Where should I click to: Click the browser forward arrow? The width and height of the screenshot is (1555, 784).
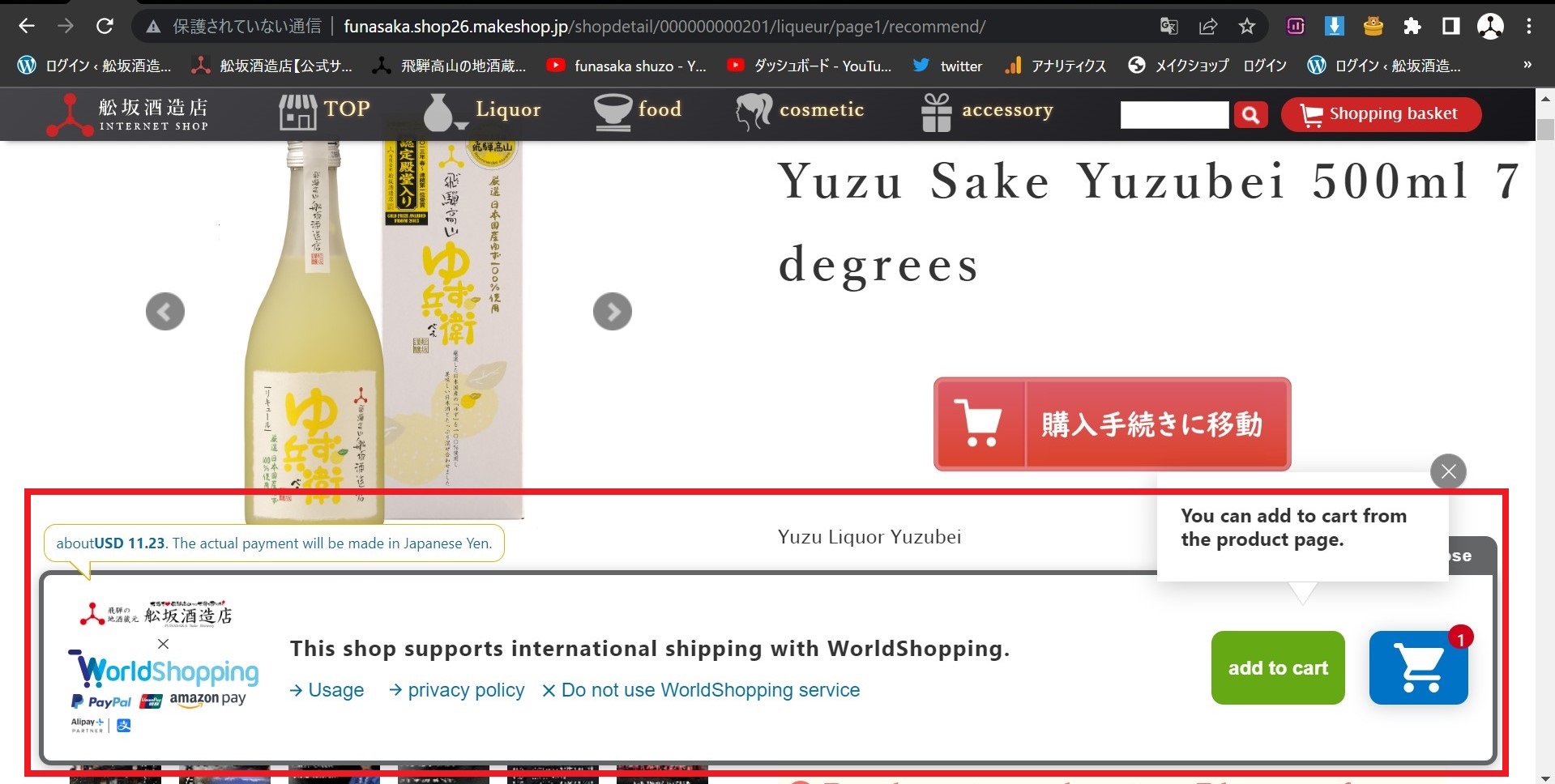click(x=66, y=26)
